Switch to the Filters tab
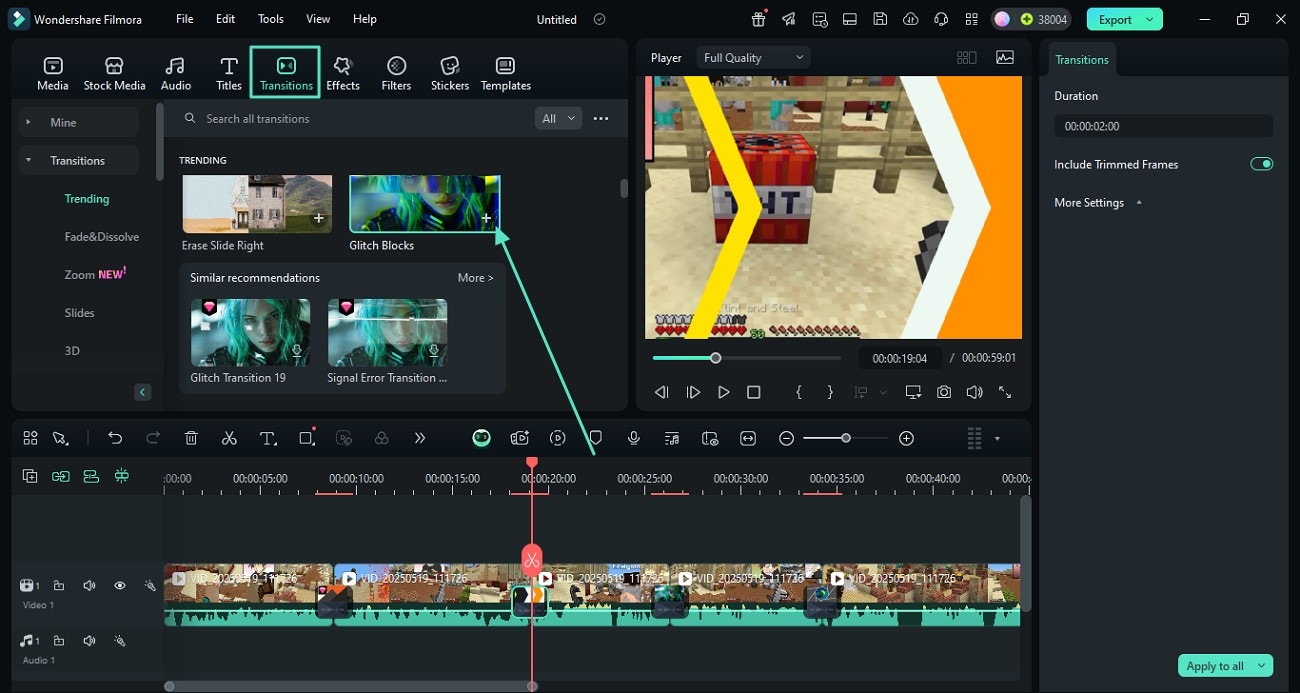The width and height of the screenshot is (1300, 693). (396, 73)
